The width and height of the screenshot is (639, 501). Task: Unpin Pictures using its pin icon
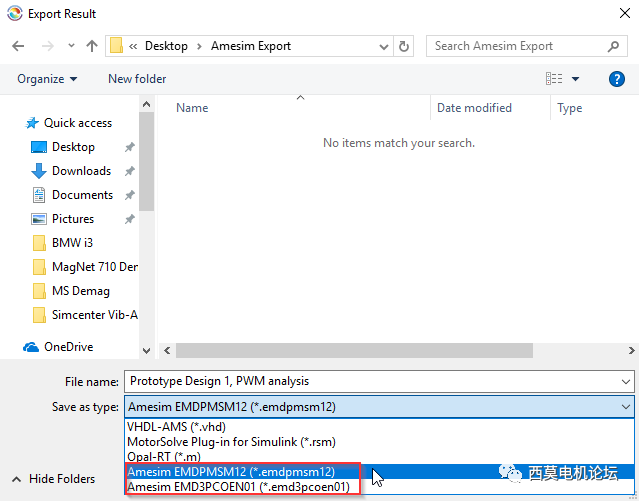click(130, 219)
